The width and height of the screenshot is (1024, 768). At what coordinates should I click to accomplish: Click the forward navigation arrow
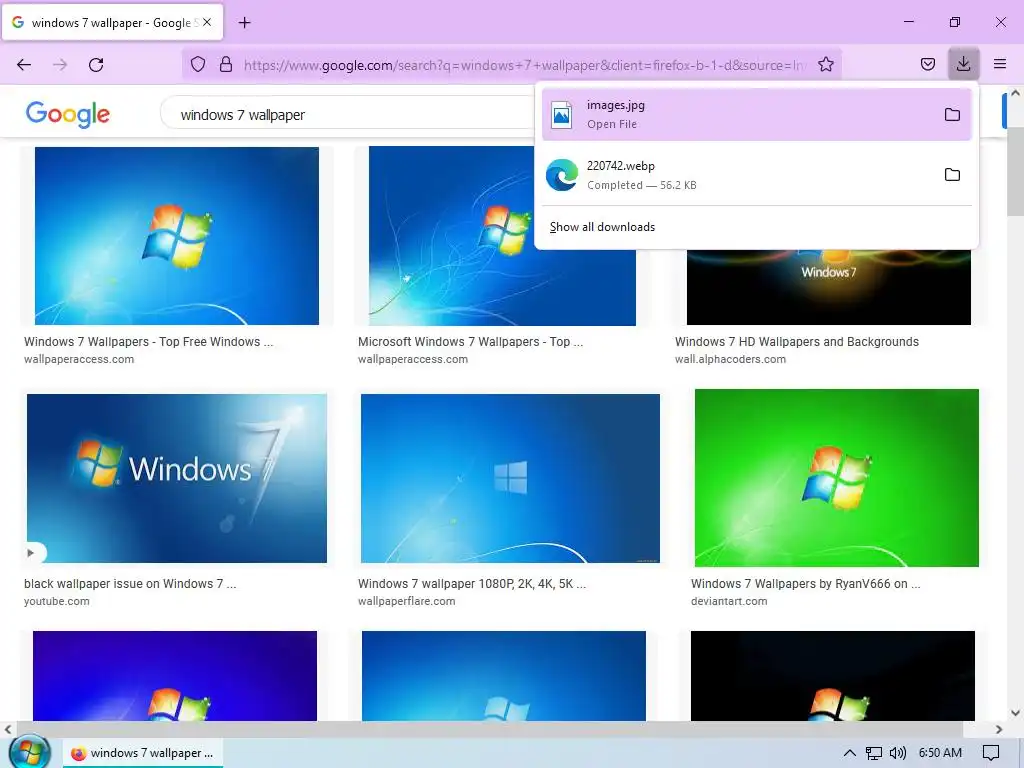[x=60, y=65]
